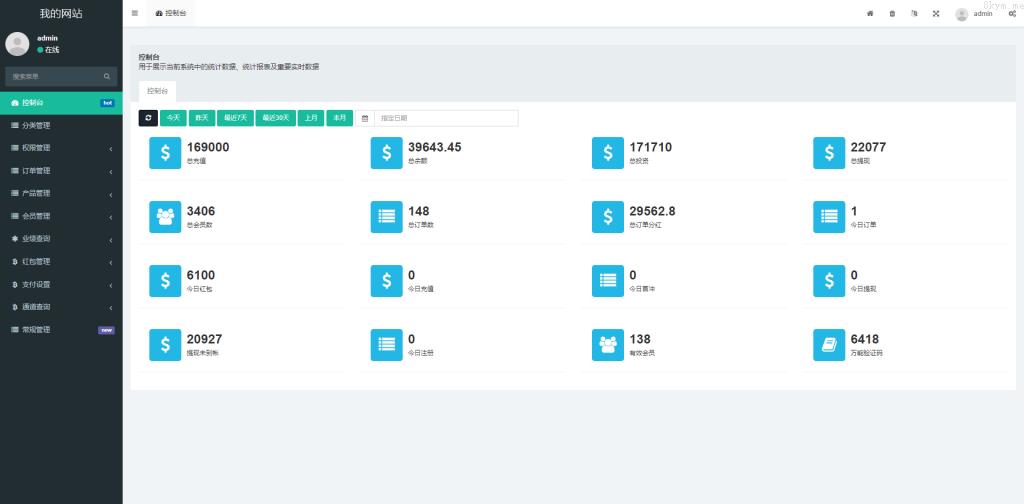The image size is (1024, 504).
Task: Toggle fullscreen with the expand icon
Action: click(936, 13)
